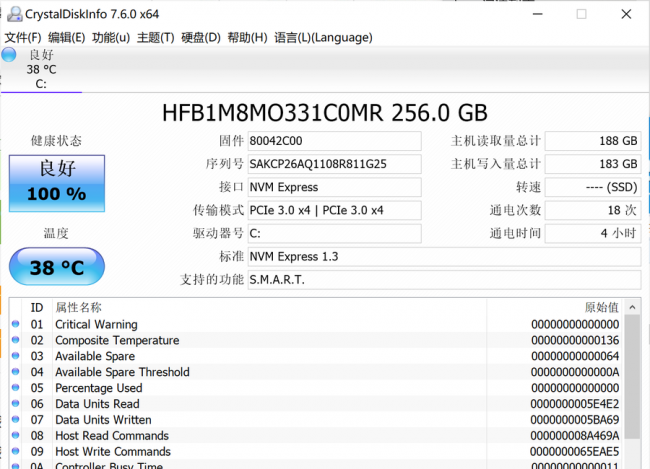Click the serial number field SAKCP26AQ1108R811G25
Image resolution: width=650 pixels, height=469 pixels.
[335, 164]
